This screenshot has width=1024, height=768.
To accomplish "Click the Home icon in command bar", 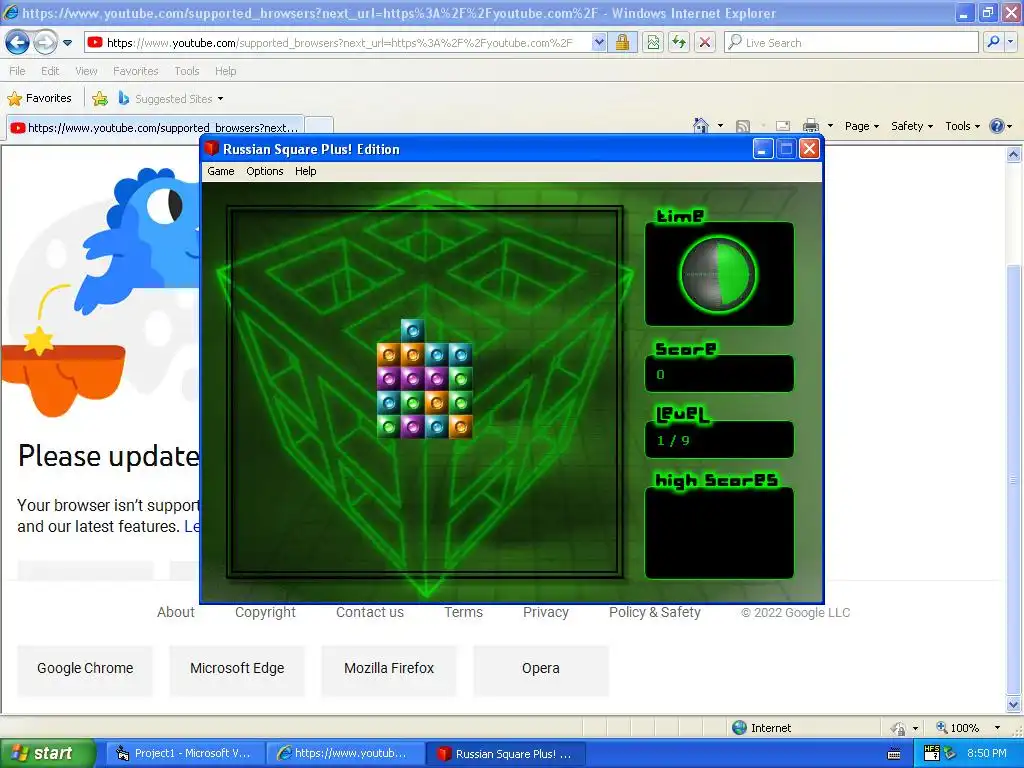I will [x=701, y=126].
